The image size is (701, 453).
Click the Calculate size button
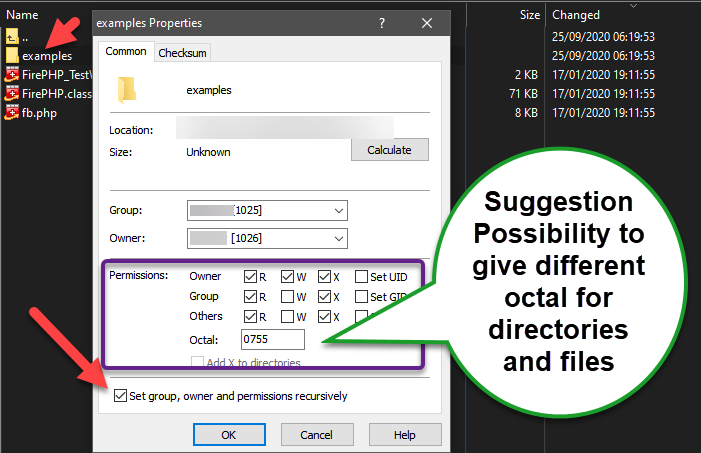(x=389, y=150)
